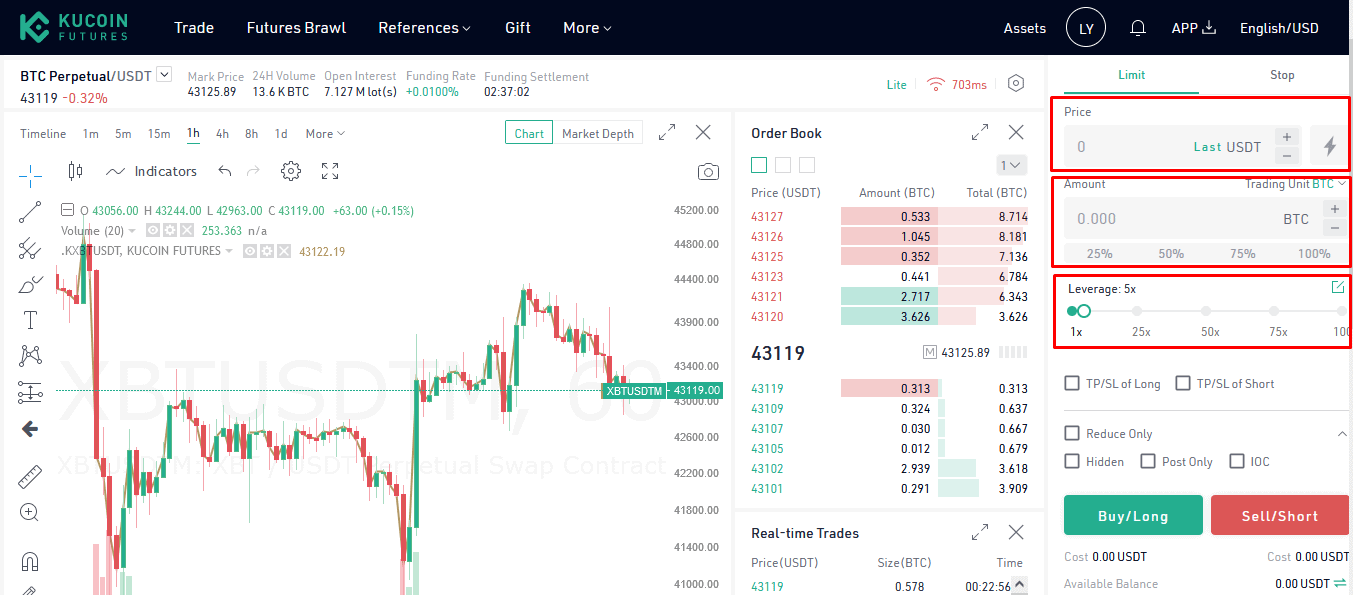
Task: Enable the Reduce Only checkbox
Action: click(x=1072, y=433)
